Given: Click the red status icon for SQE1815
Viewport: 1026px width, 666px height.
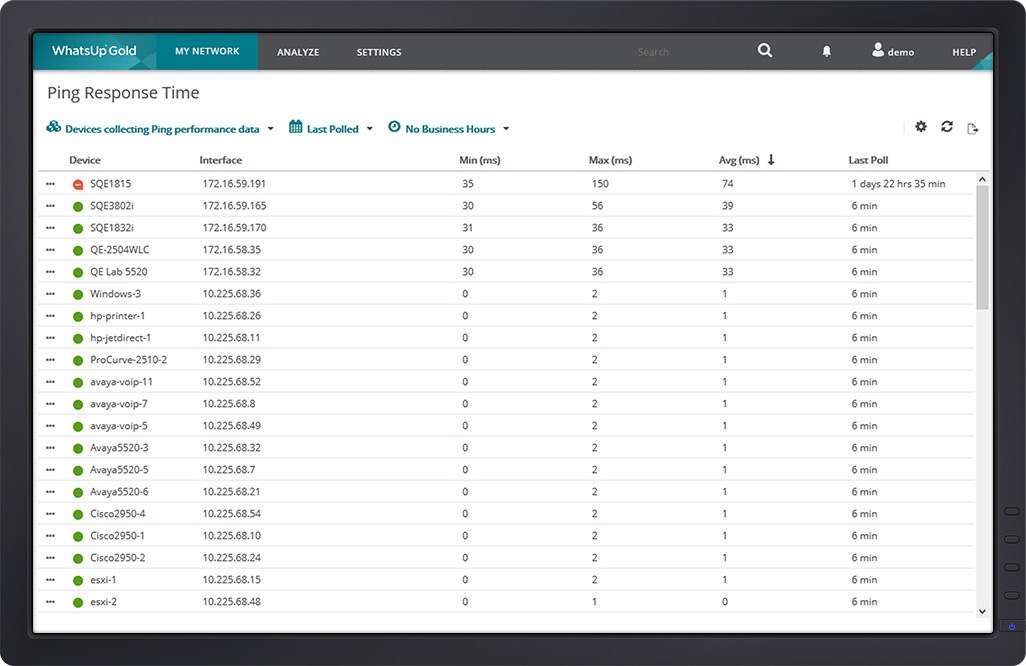Looking at the screenshot, I should tap(78, 184).
